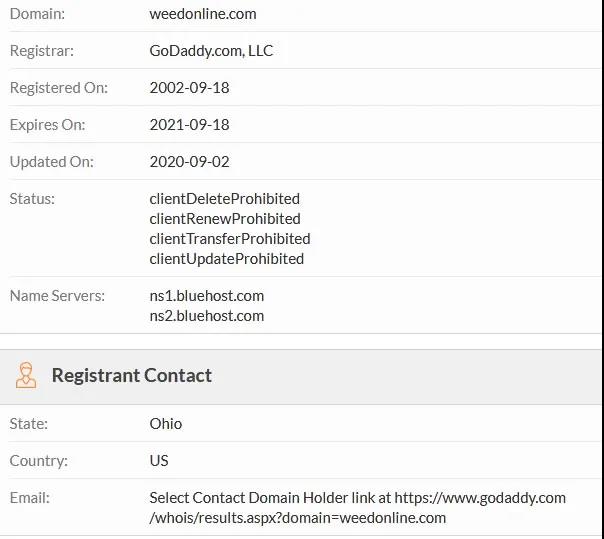The image size is (604, 539).
Task: Click the Registrar field label
Action: (x=41, y=51)
